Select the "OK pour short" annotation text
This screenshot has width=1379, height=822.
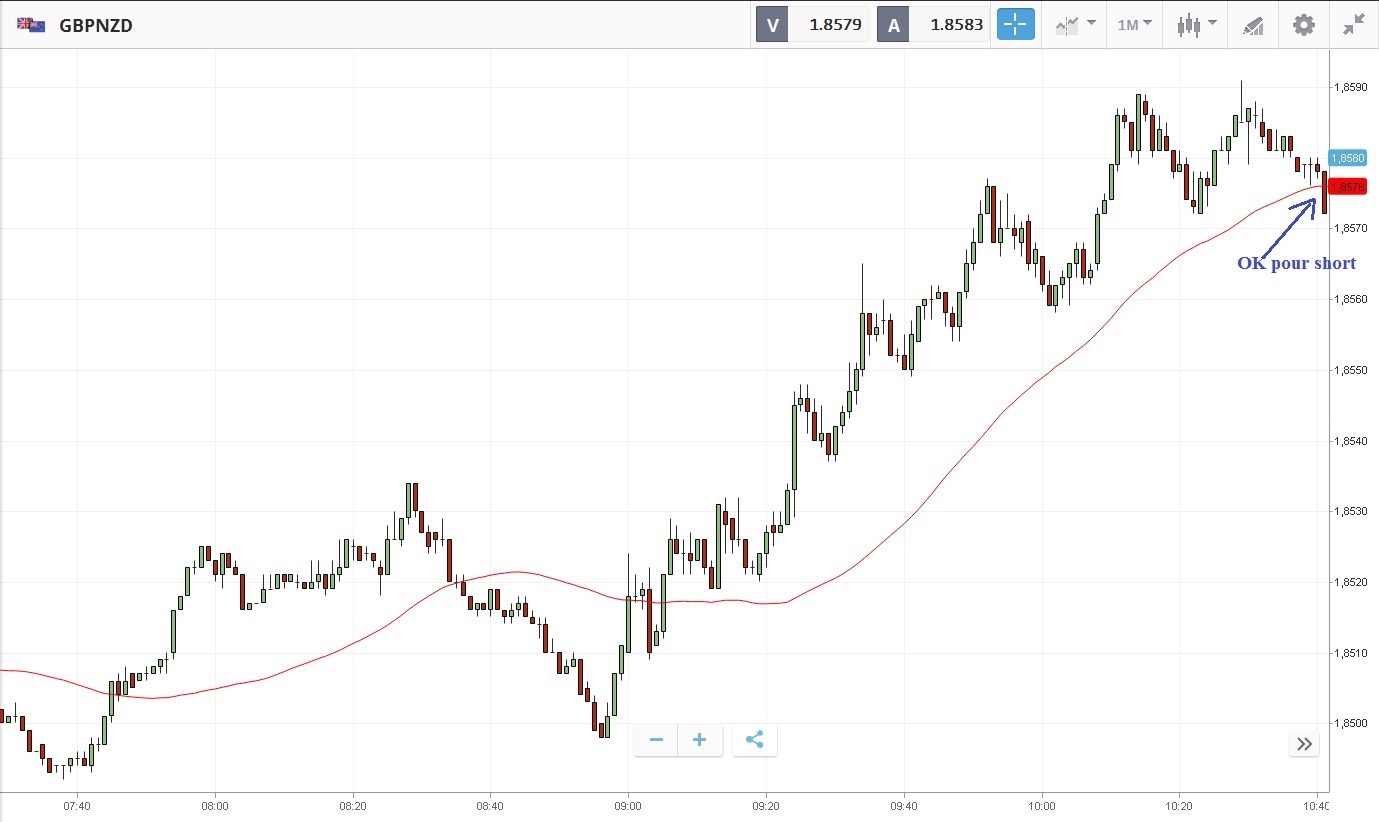(1296, 263)
